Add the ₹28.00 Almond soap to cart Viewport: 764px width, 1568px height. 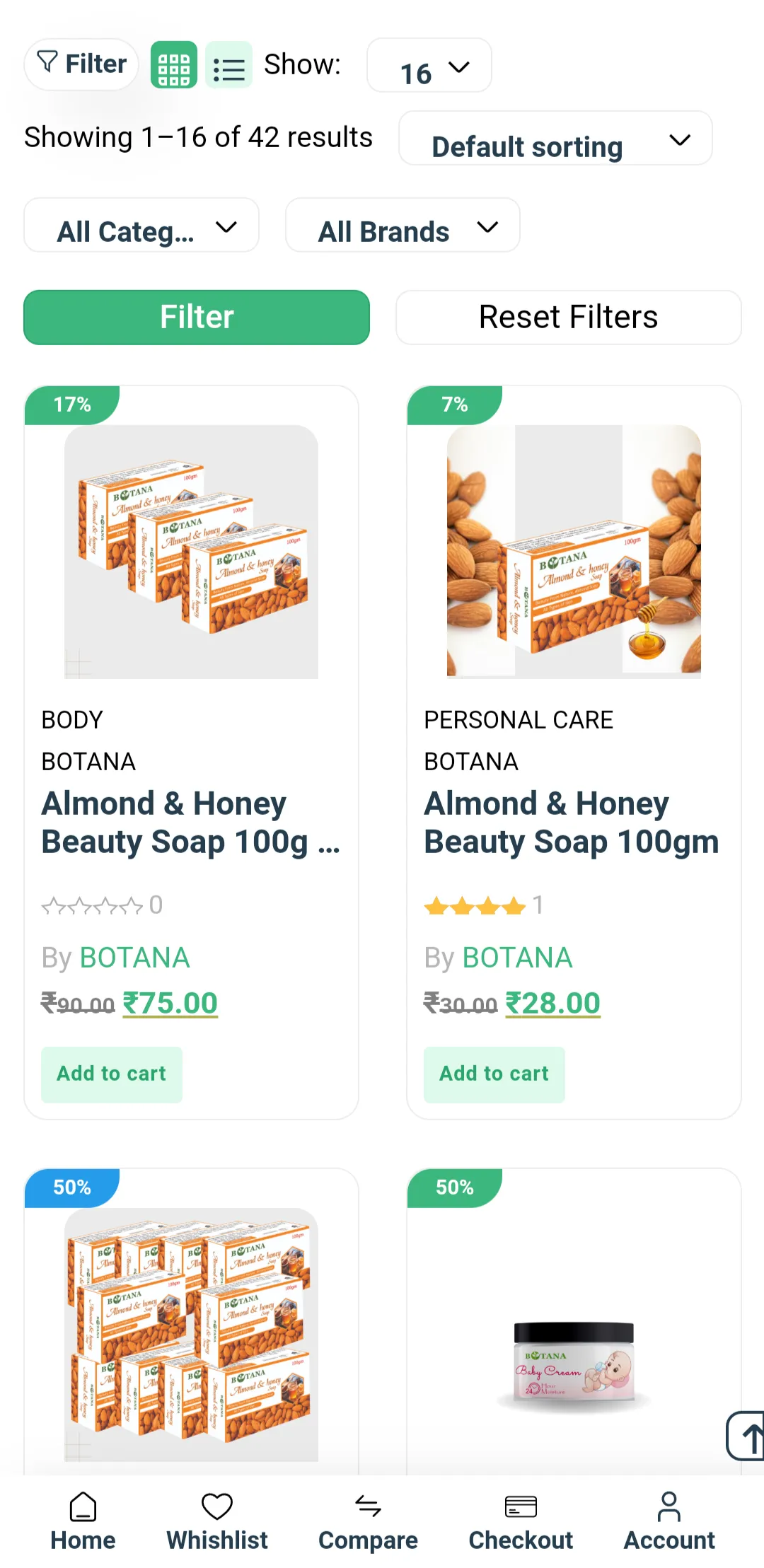click(x=494, y=1074)
